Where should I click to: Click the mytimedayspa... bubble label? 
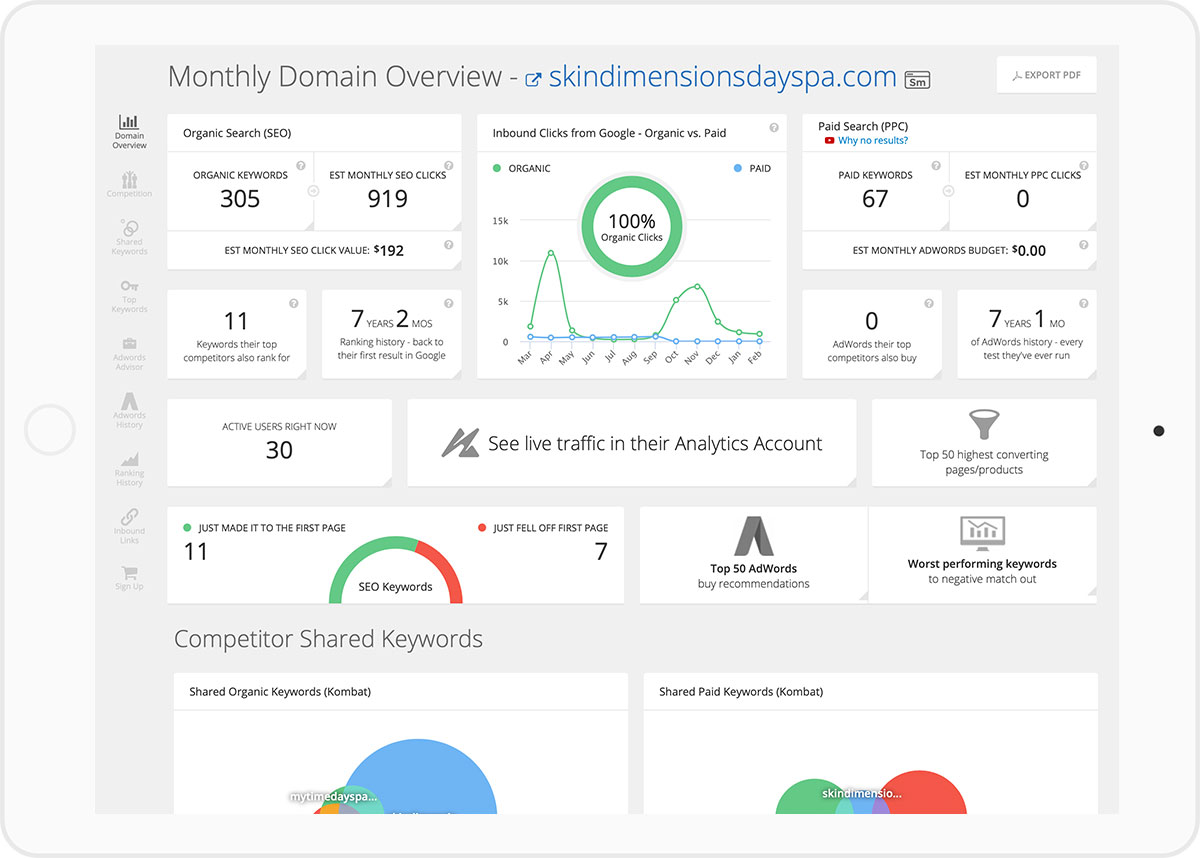click(334, 797)
